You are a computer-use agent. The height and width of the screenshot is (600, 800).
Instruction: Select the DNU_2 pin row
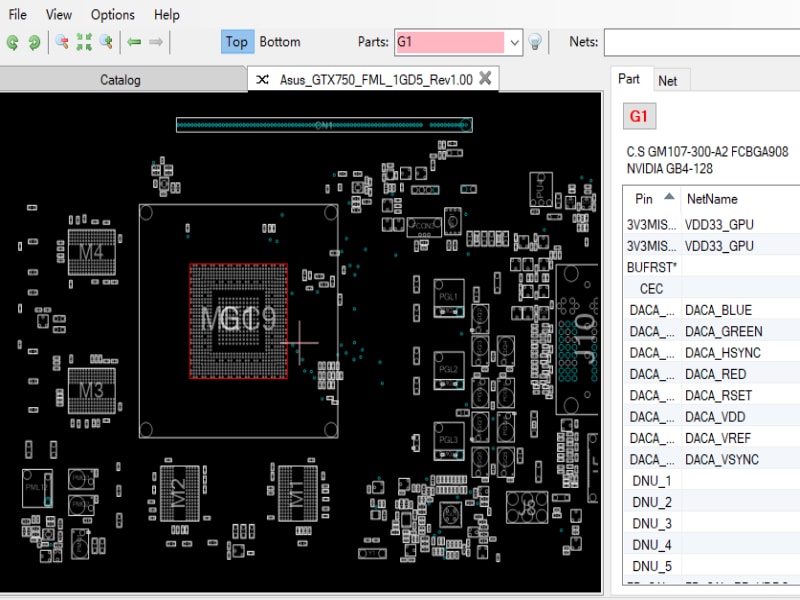711,503
